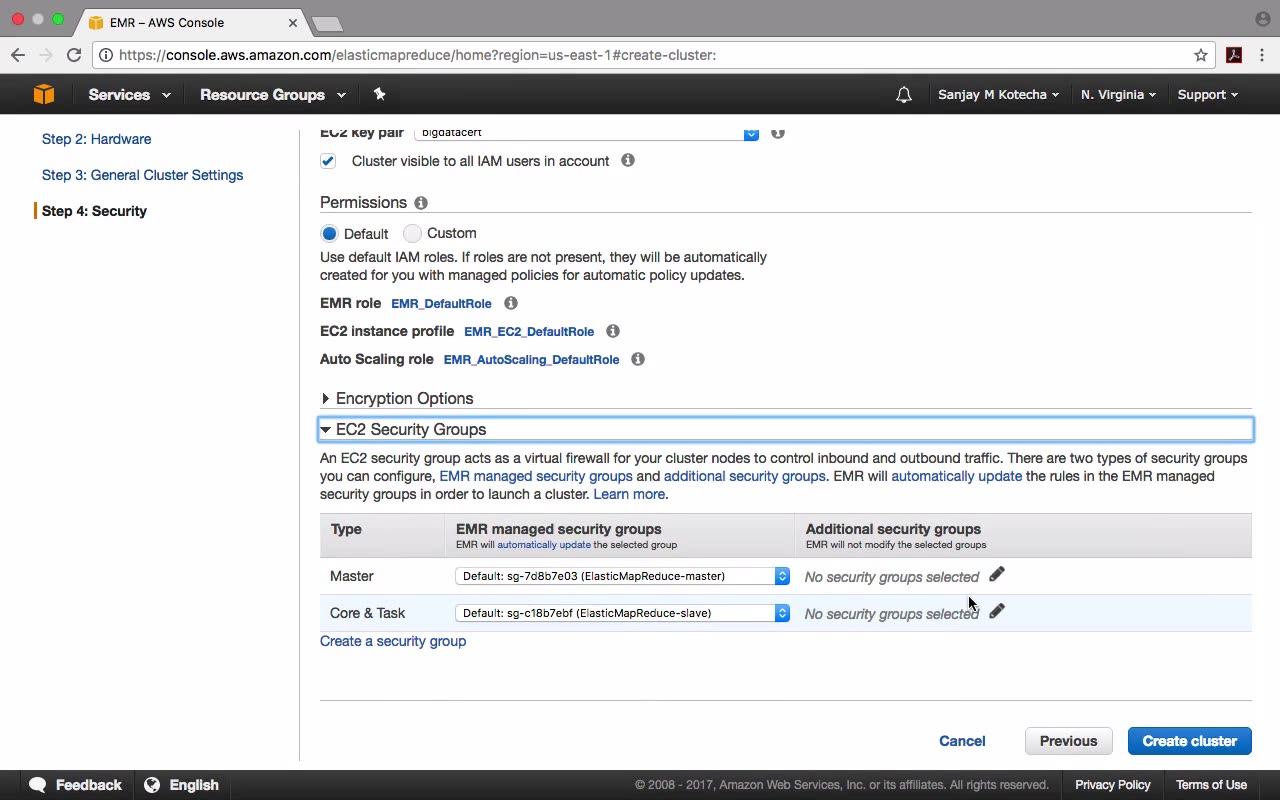Open the Terms of Use link
Image resolution: width=1280 pixels, height=800 pixels.
[x=1211, y=785]
